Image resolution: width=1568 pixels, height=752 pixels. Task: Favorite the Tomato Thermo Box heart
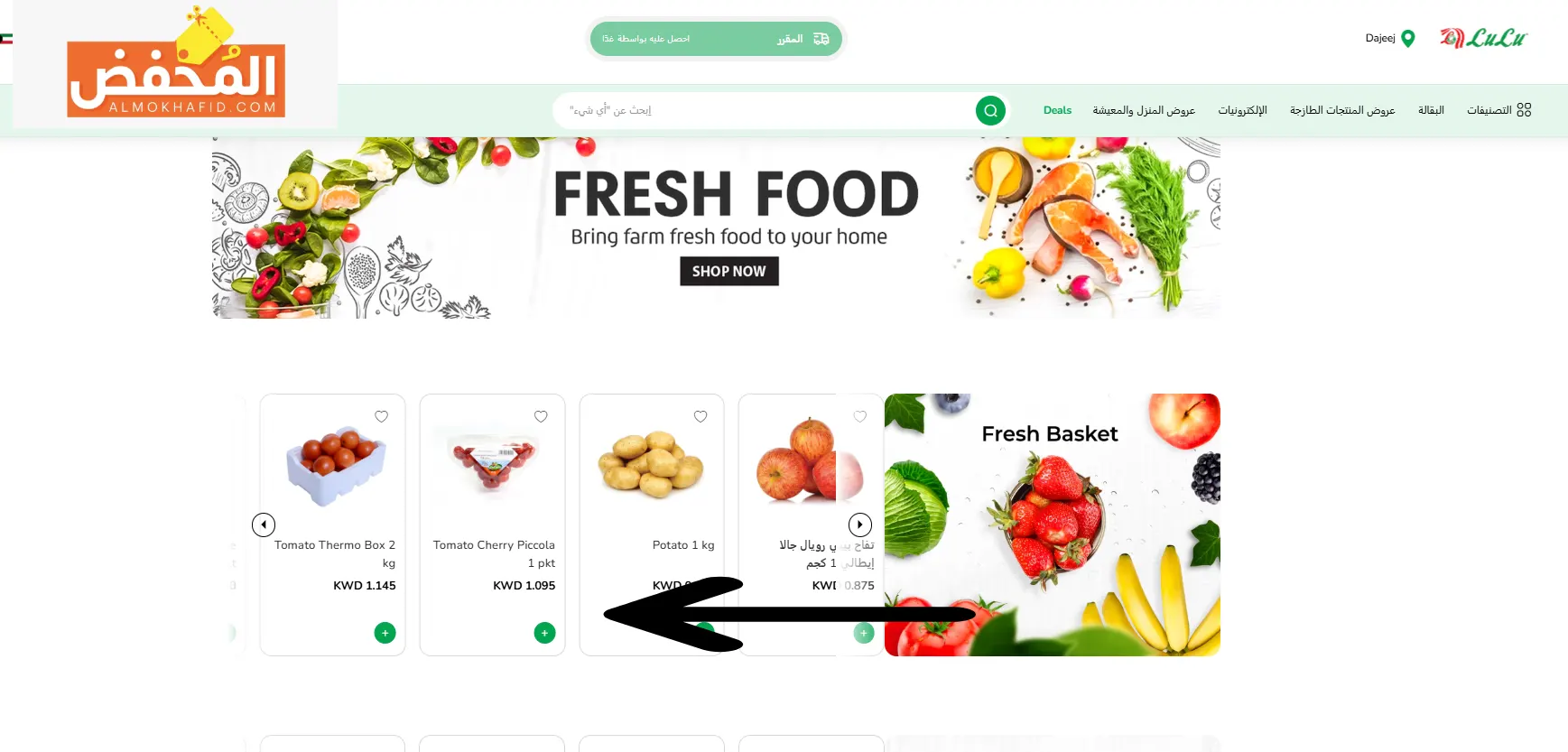point(382,416)
